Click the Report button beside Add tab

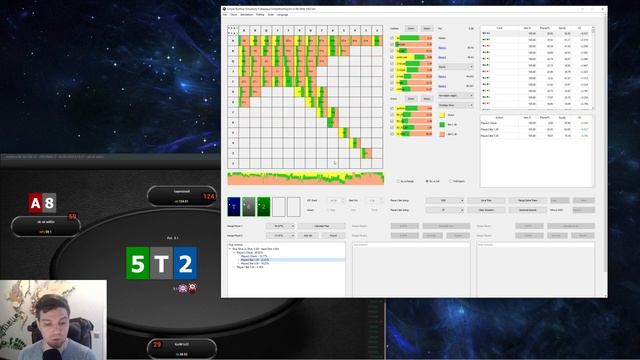(333, 236)
